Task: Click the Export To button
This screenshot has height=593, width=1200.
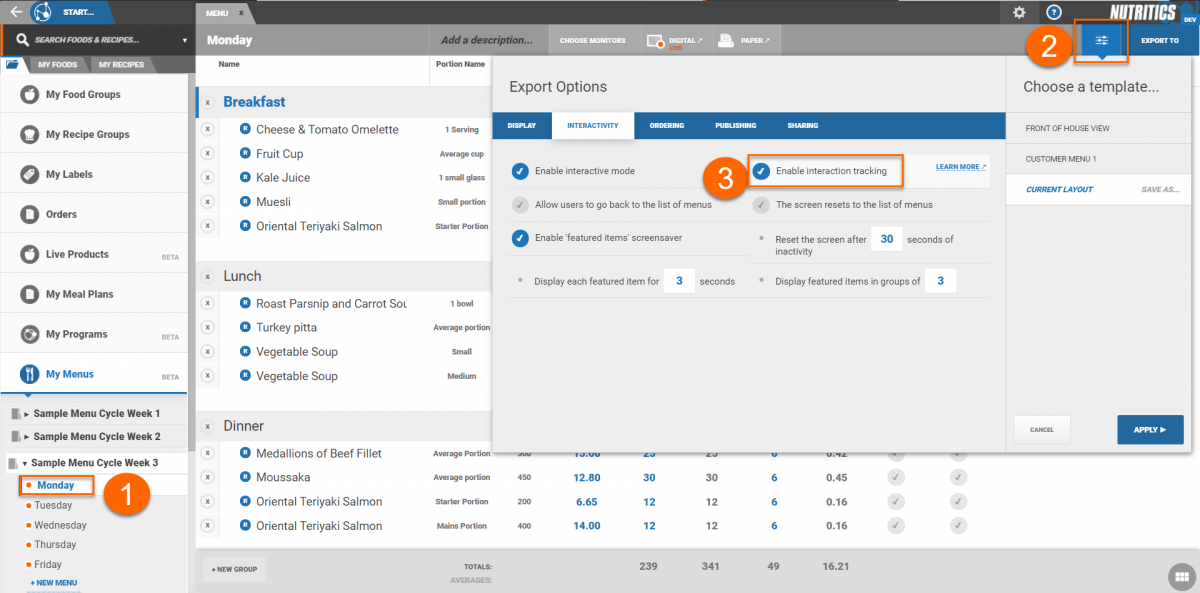Action: click(x=1160, y=41)
